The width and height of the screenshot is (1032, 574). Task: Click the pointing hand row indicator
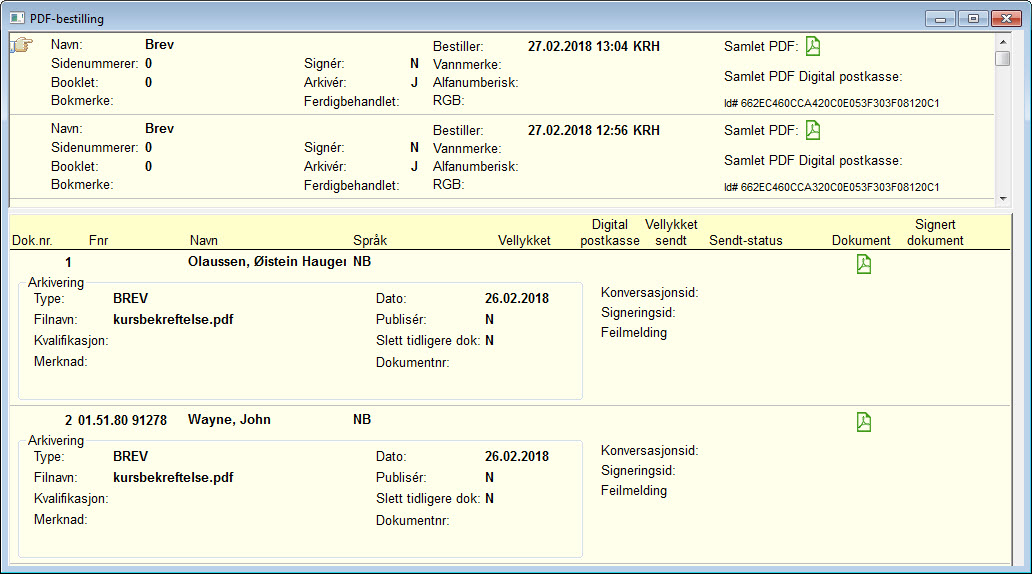pos(21,45)
